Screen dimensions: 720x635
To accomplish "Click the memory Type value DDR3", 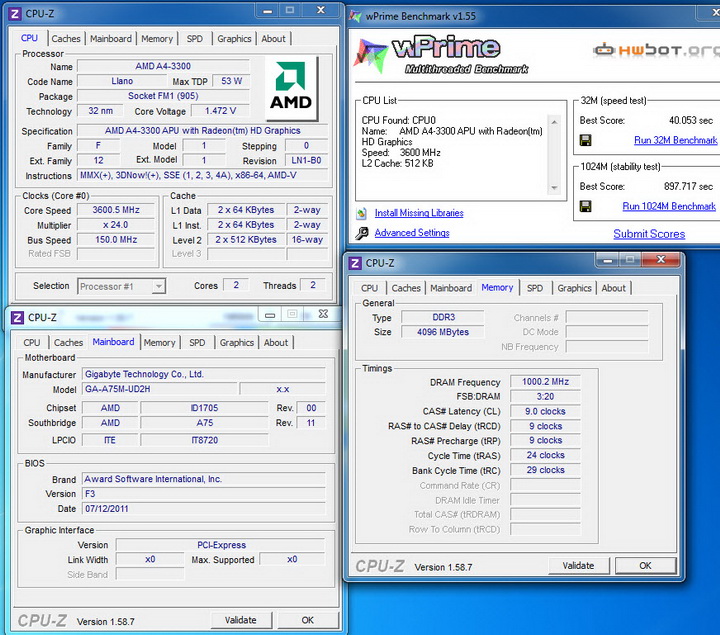I will click(443, 317).
